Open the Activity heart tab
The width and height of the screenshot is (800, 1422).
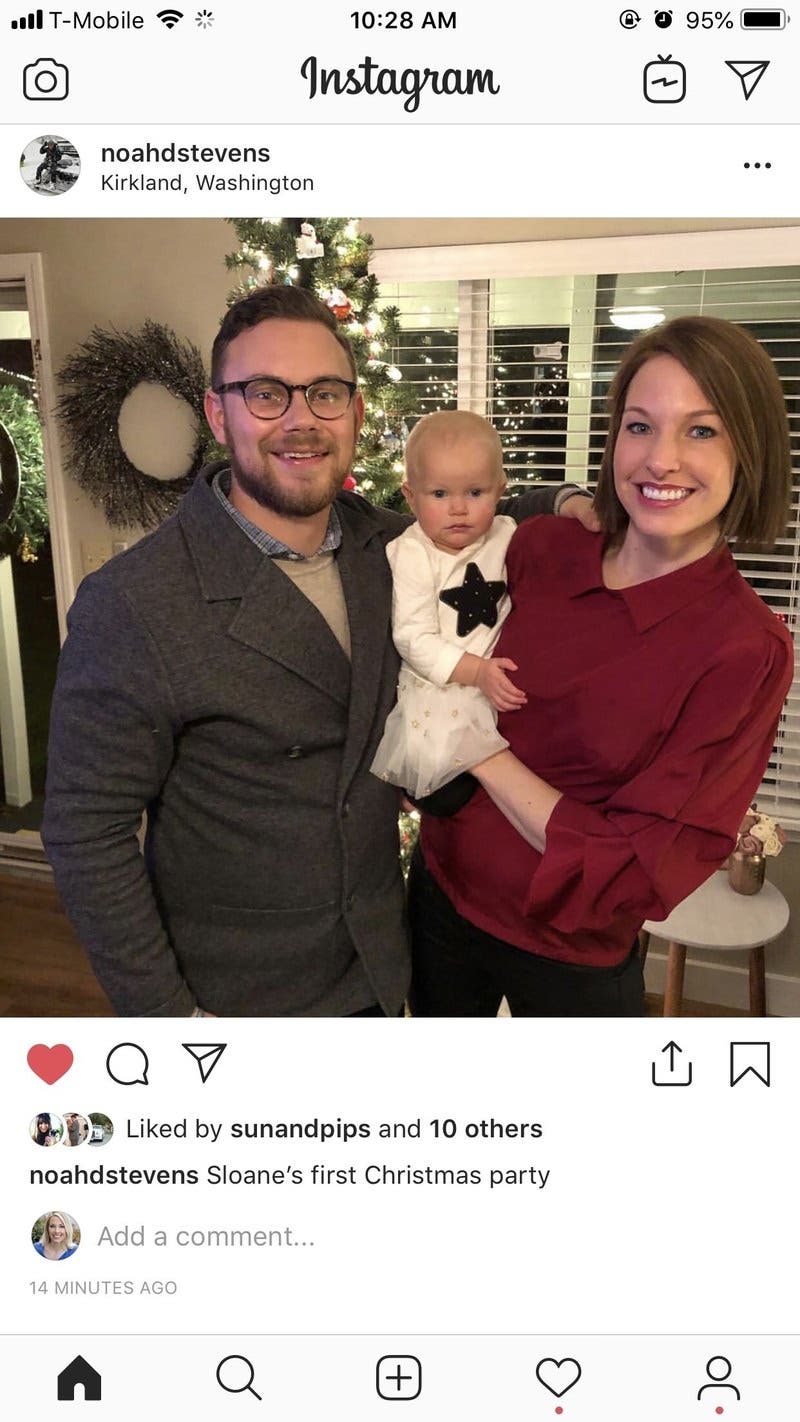tap(558, 1378)
